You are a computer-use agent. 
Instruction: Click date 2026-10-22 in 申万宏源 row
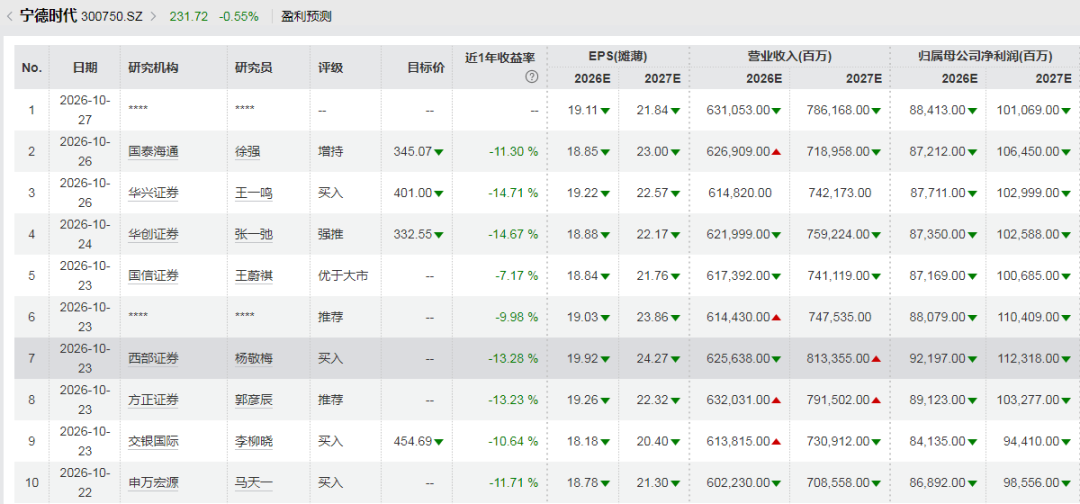(85, 482)
